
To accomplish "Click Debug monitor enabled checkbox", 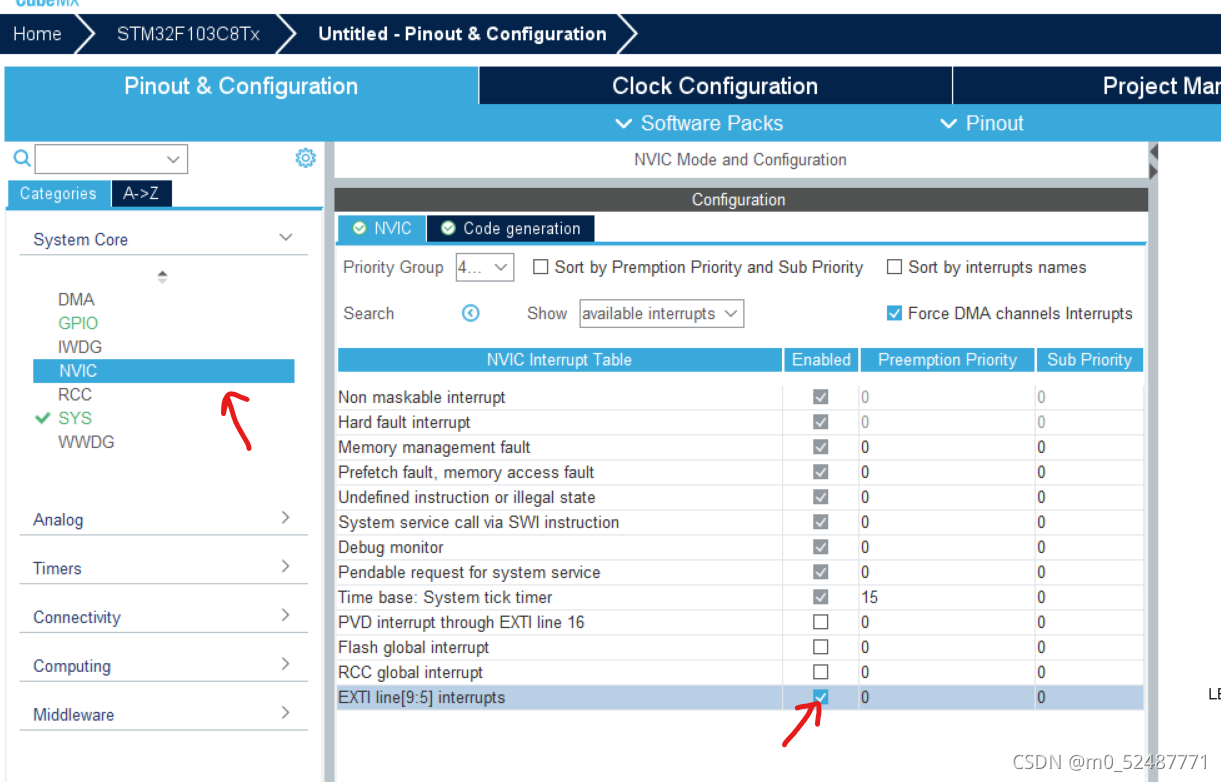I will pos(821,547).
